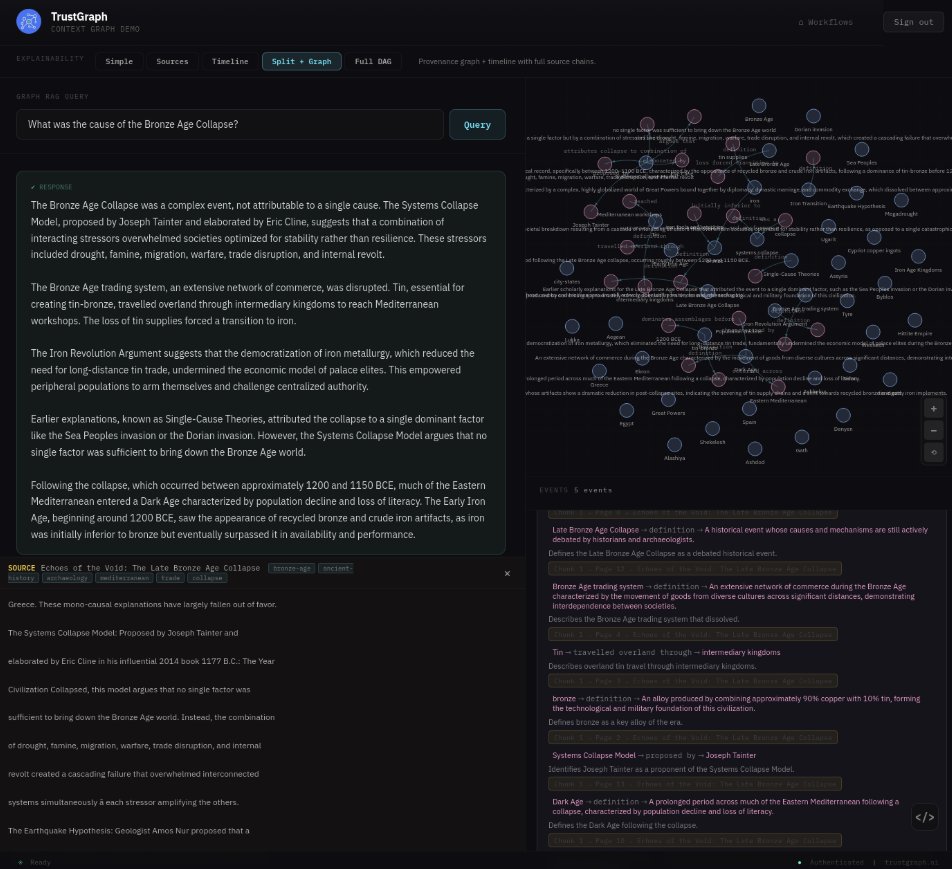Image resolution: width=952 pixels, height=869 pixels.
Task: Select the Iron Age Kingdoms node
Action: [918, 256]
